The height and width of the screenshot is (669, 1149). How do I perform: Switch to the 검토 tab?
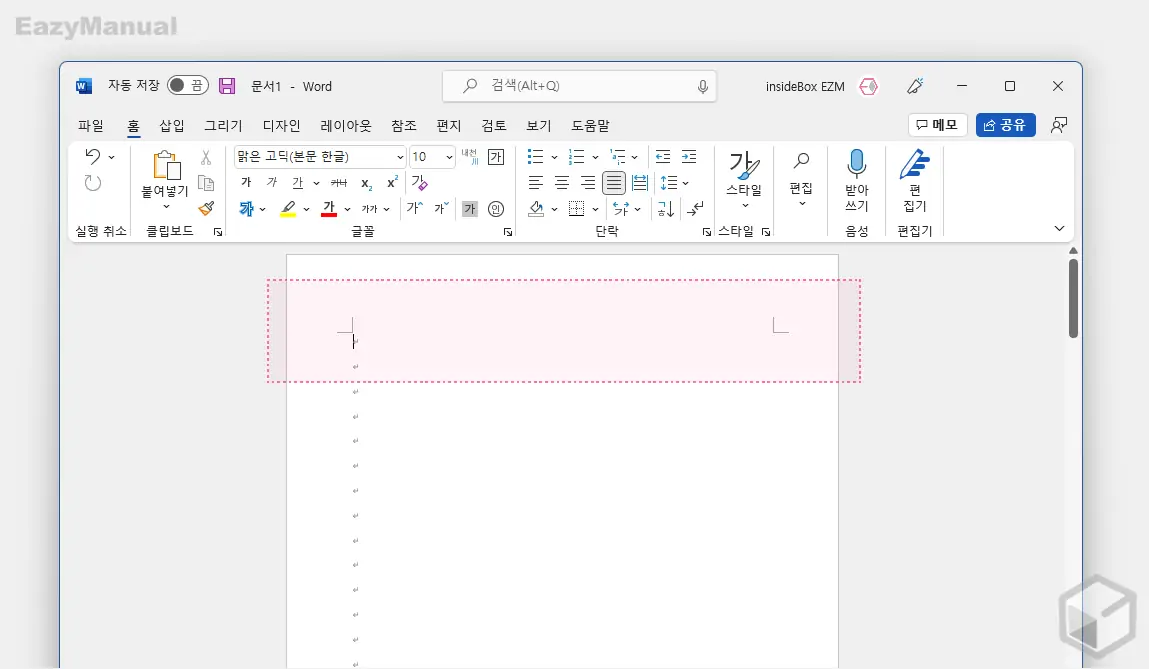tap(494, 126)
